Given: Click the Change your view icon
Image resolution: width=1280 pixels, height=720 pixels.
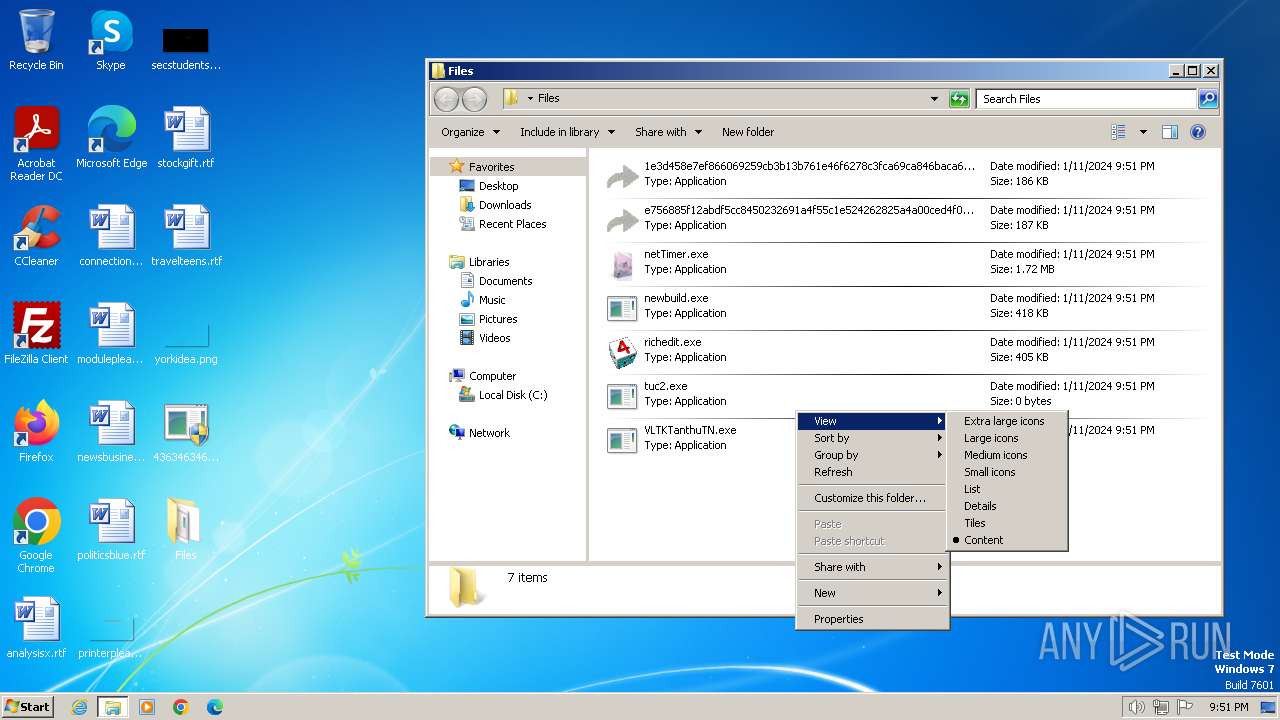Looking at the screenshot, I should [1118, 132].
